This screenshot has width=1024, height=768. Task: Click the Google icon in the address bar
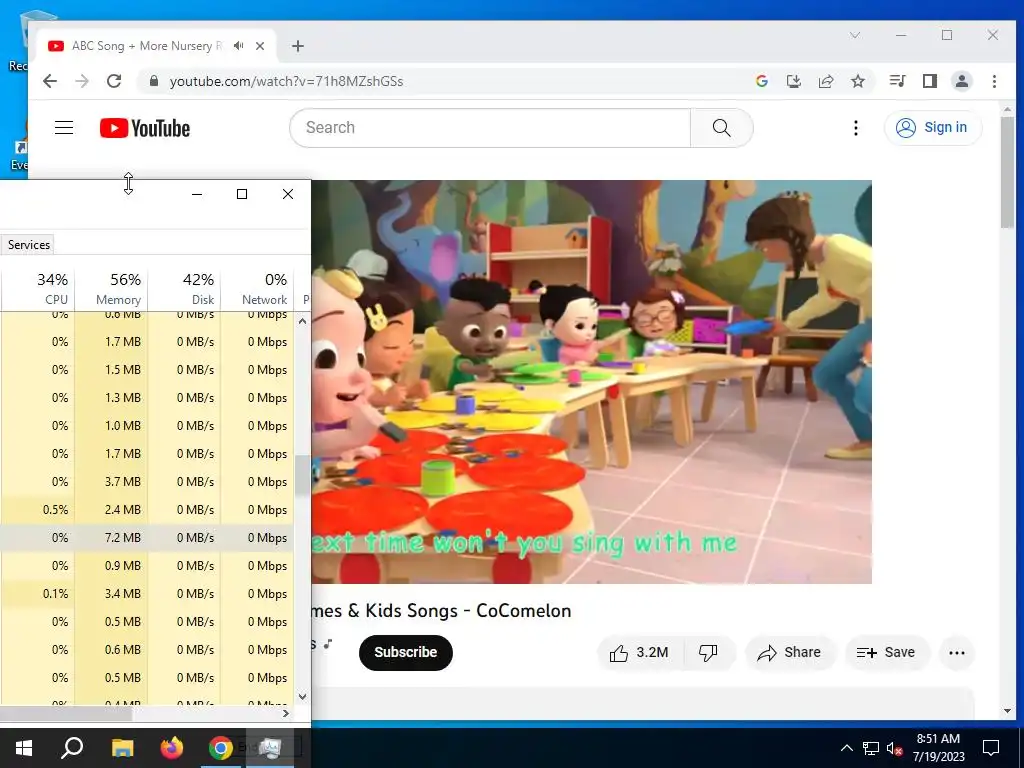761,81
